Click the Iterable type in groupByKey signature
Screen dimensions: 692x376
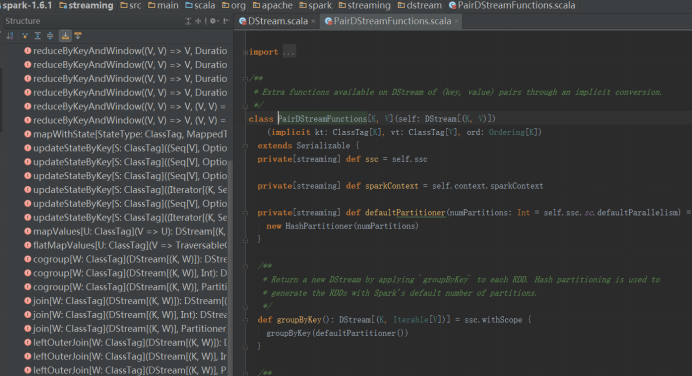(410, 320)
